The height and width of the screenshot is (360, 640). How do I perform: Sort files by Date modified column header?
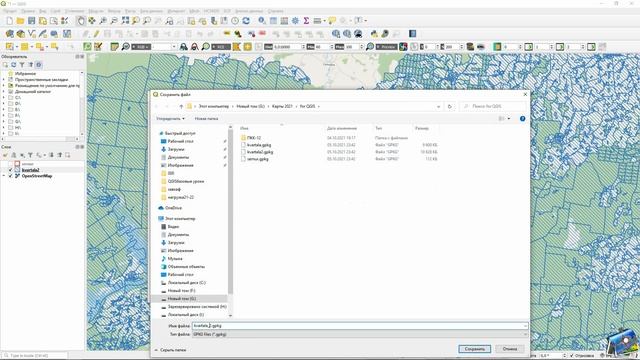pyautogui.click(x=342, y=129)
